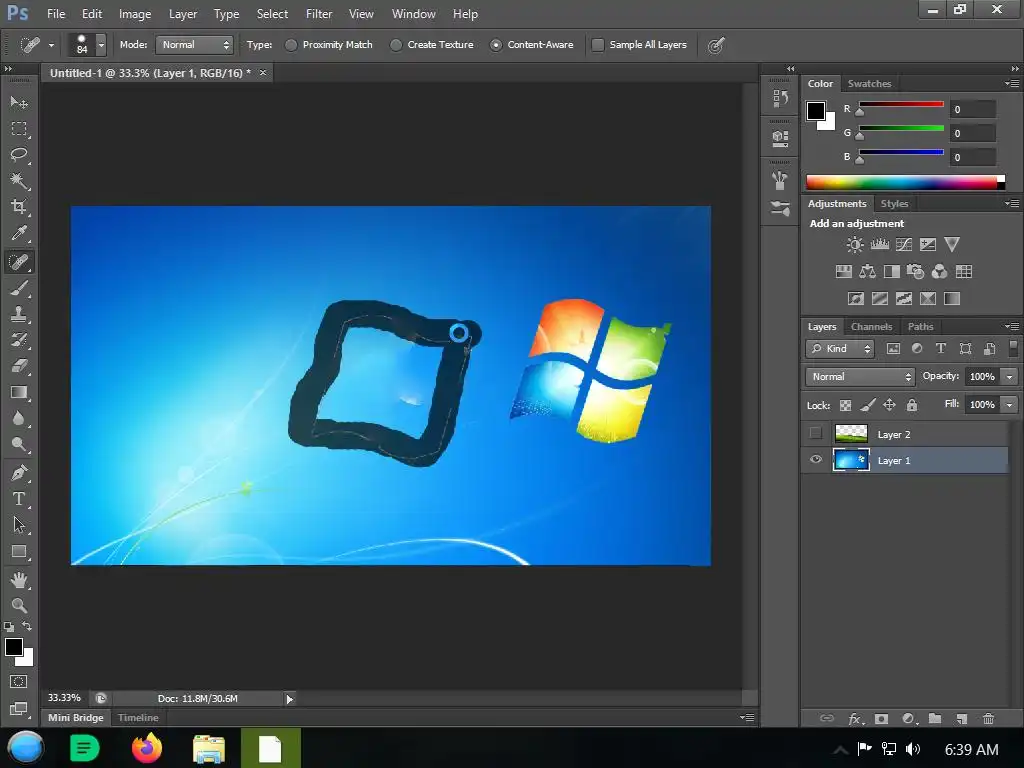The image size is (1024, 768).
Task: Open the Layers panel flyout menu
Action: point(1012,326)
